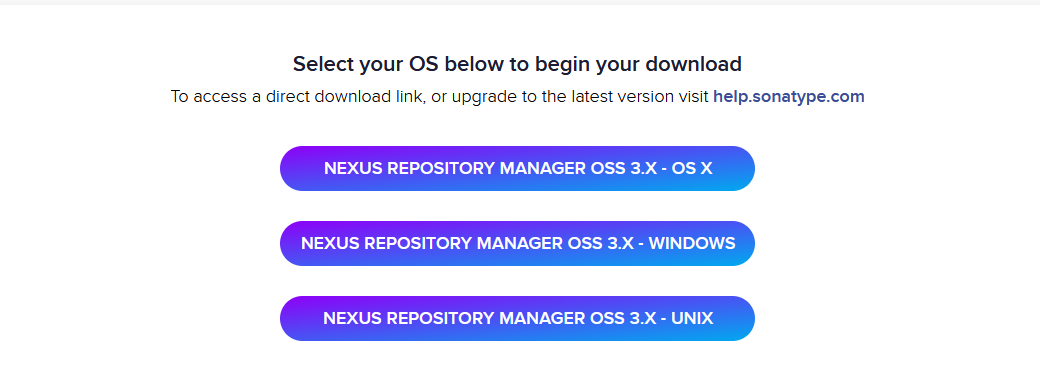Click the gray strip above the page
The width and height of the screenshot is (1040, 377).
[x=520, y=3]
